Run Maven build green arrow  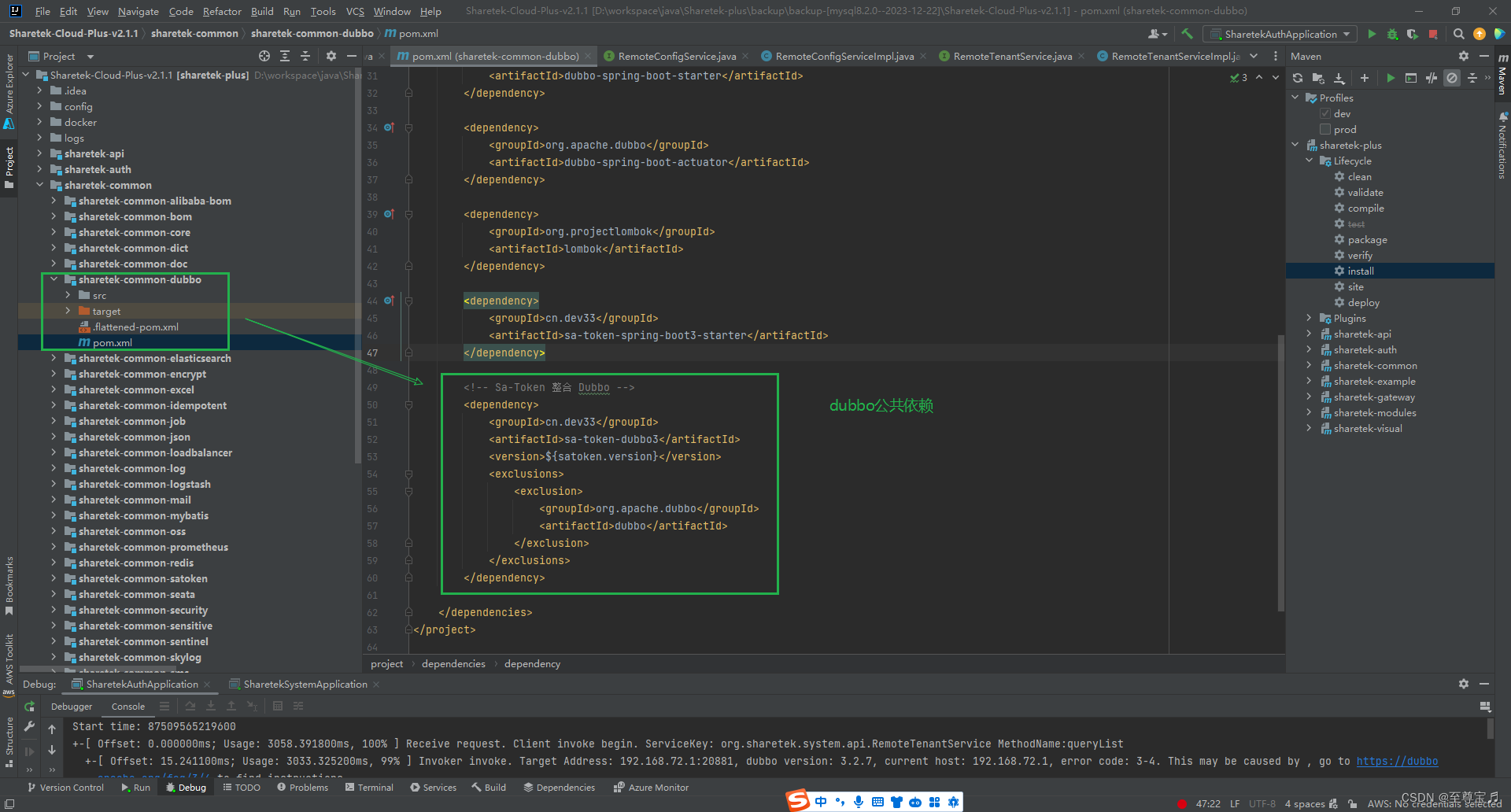pyautogui.click(x=1391, y=78)
